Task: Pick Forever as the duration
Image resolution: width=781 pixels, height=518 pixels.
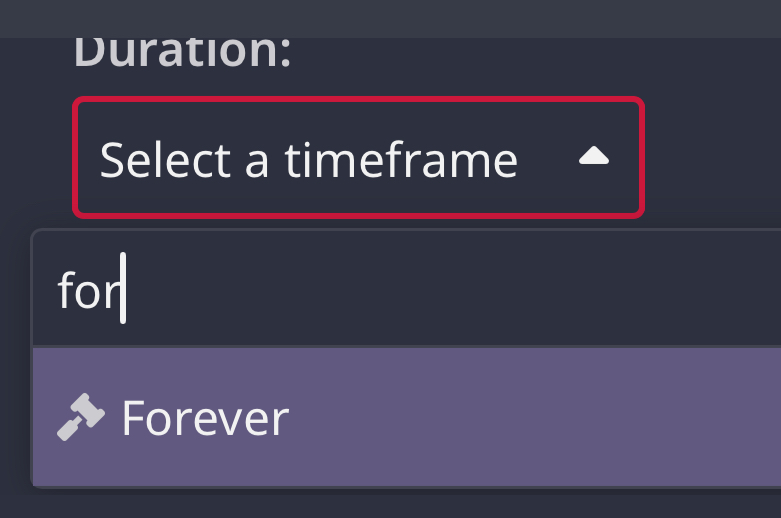Action: click(x=205, y=418)
